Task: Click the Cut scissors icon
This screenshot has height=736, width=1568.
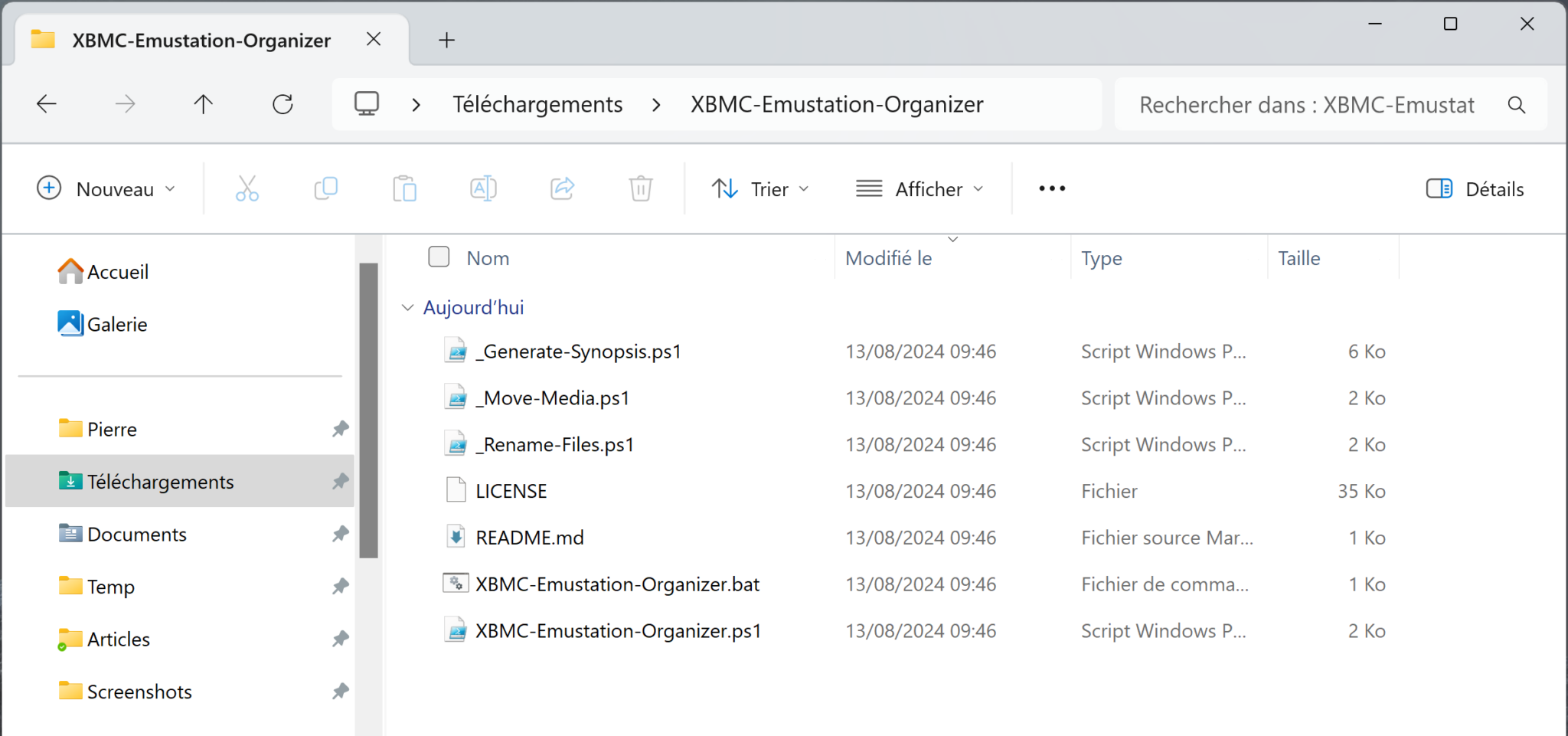Action: [x=247, y=188]
